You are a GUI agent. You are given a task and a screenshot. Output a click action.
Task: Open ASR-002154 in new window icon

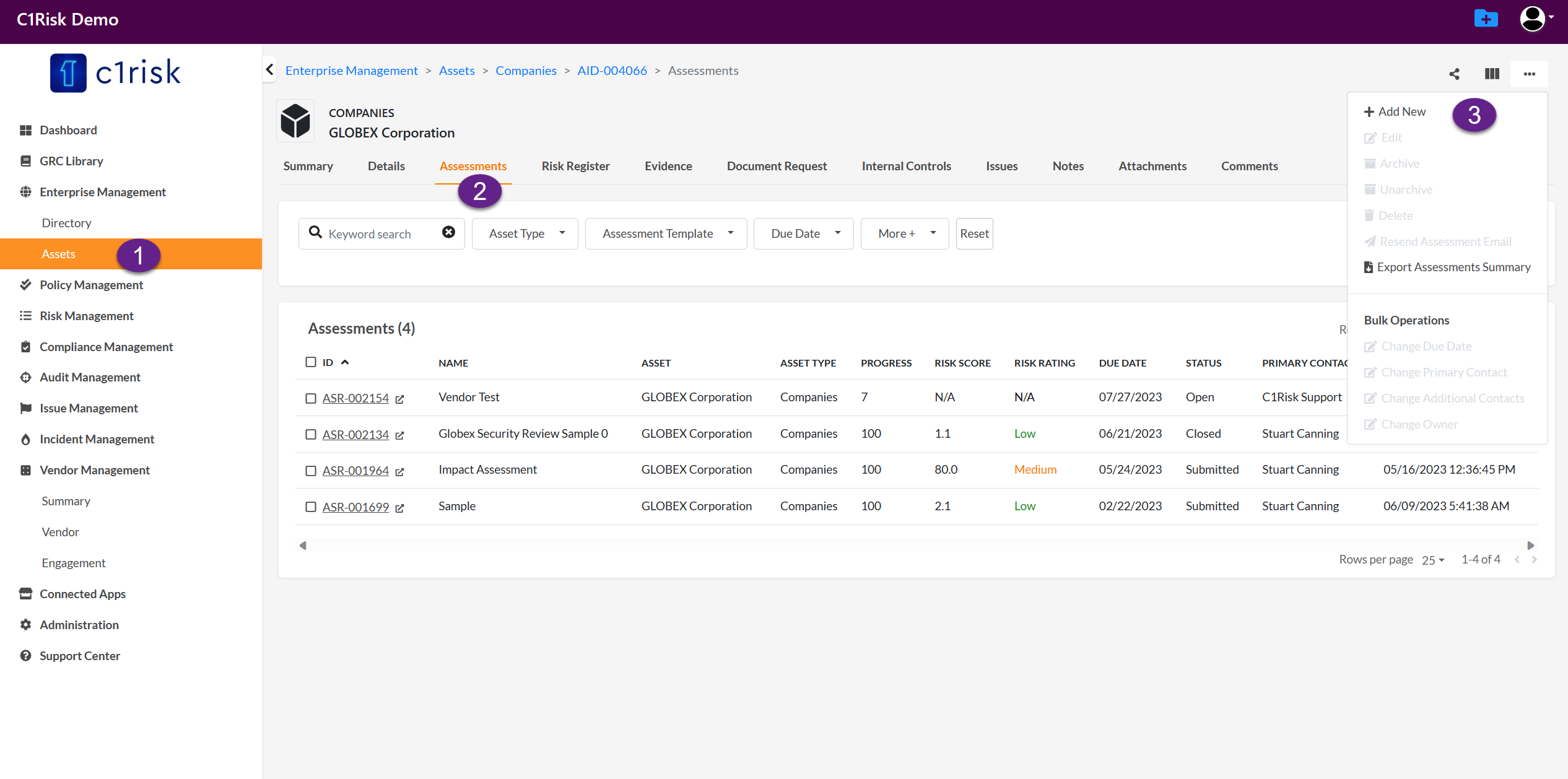point(399,399)
